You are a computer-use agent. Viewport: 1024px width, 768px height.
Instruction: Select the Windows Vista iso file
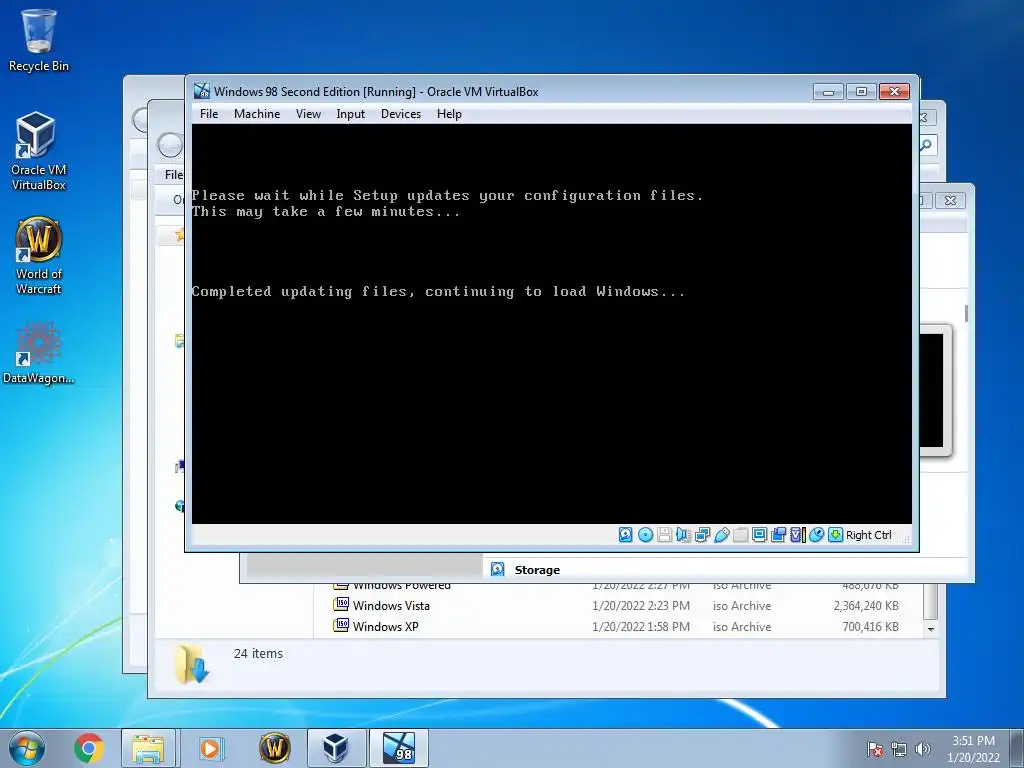point(391,605)
